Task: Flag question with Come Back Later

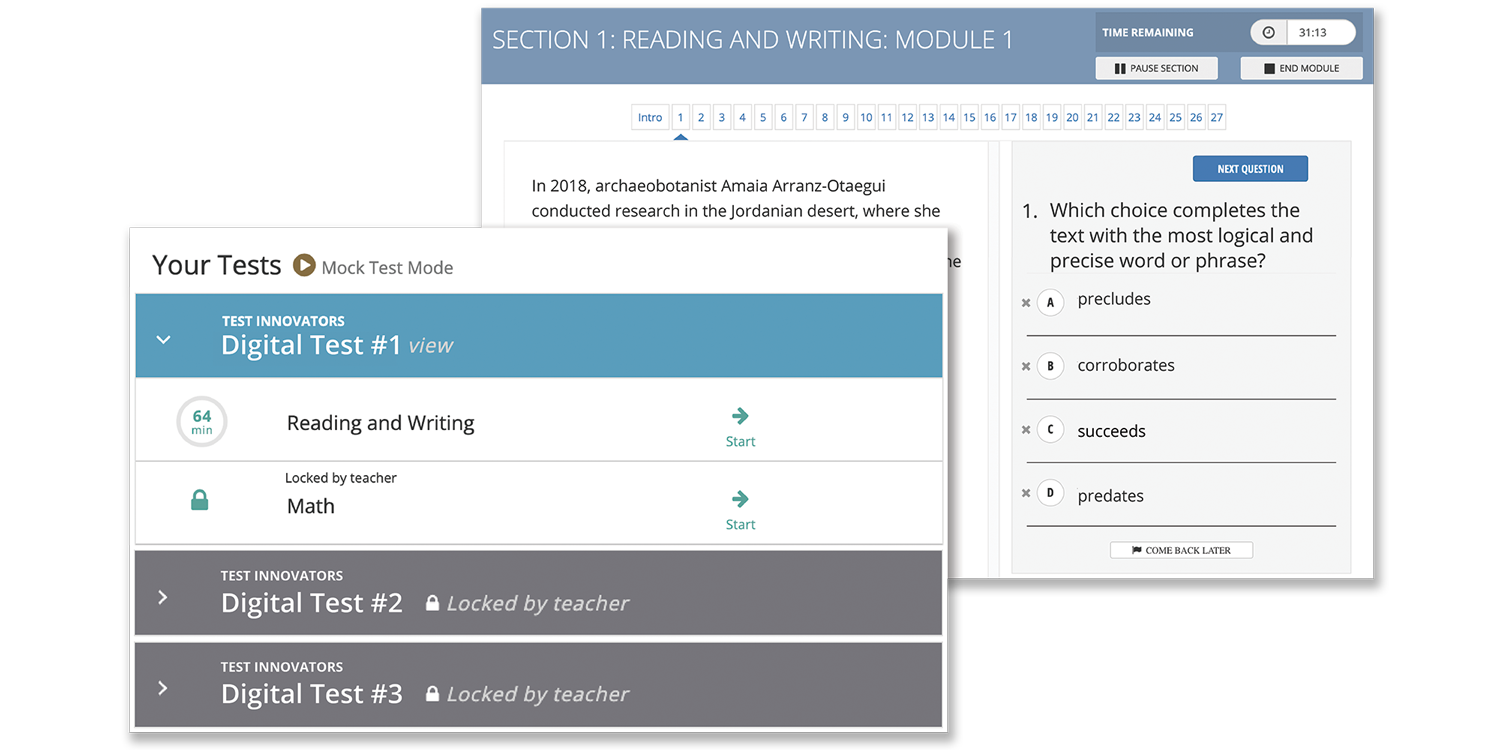Action: coord(1181,550)
